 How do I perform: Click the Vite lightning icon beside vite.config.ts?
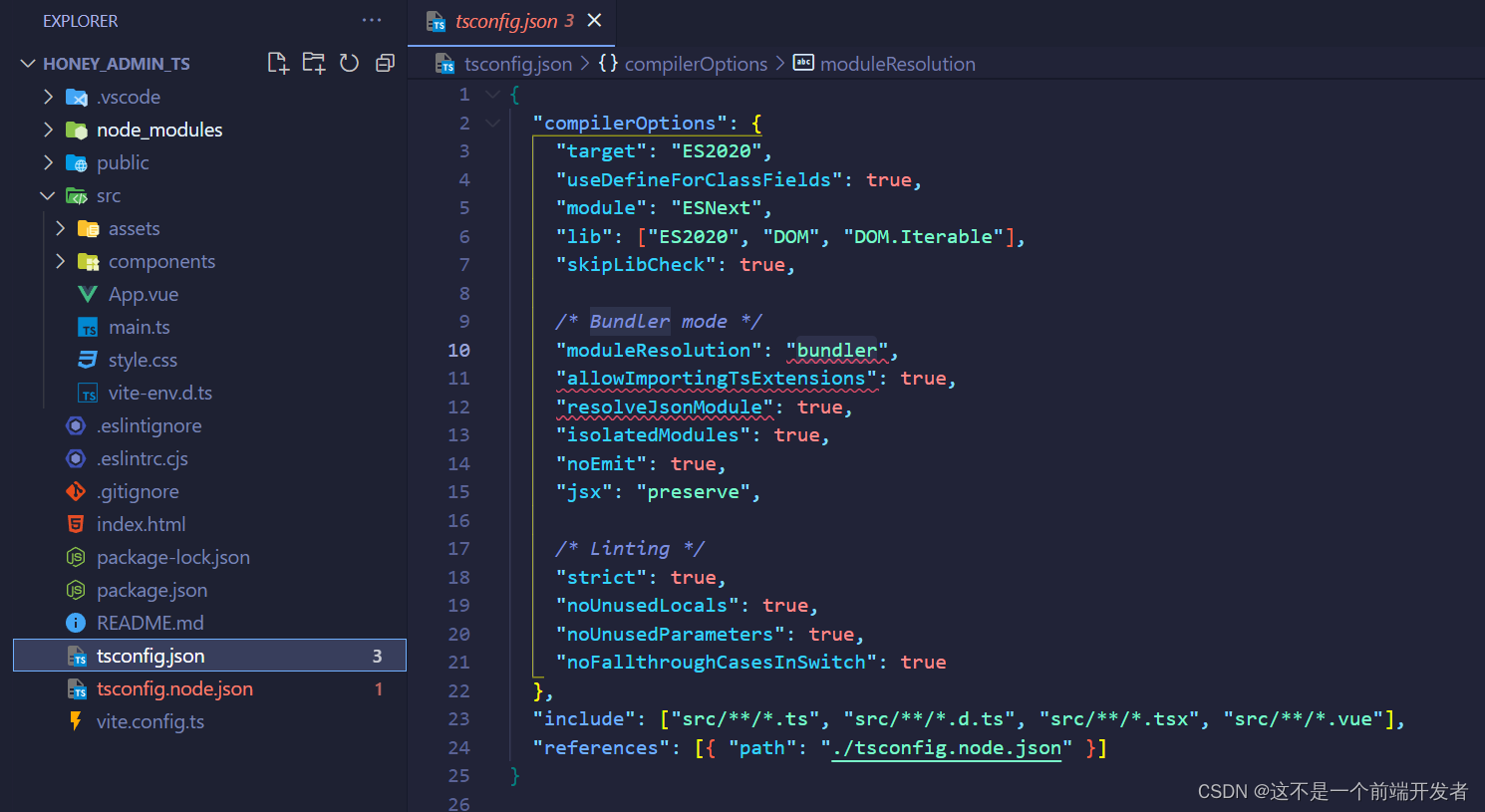[76, 721]
